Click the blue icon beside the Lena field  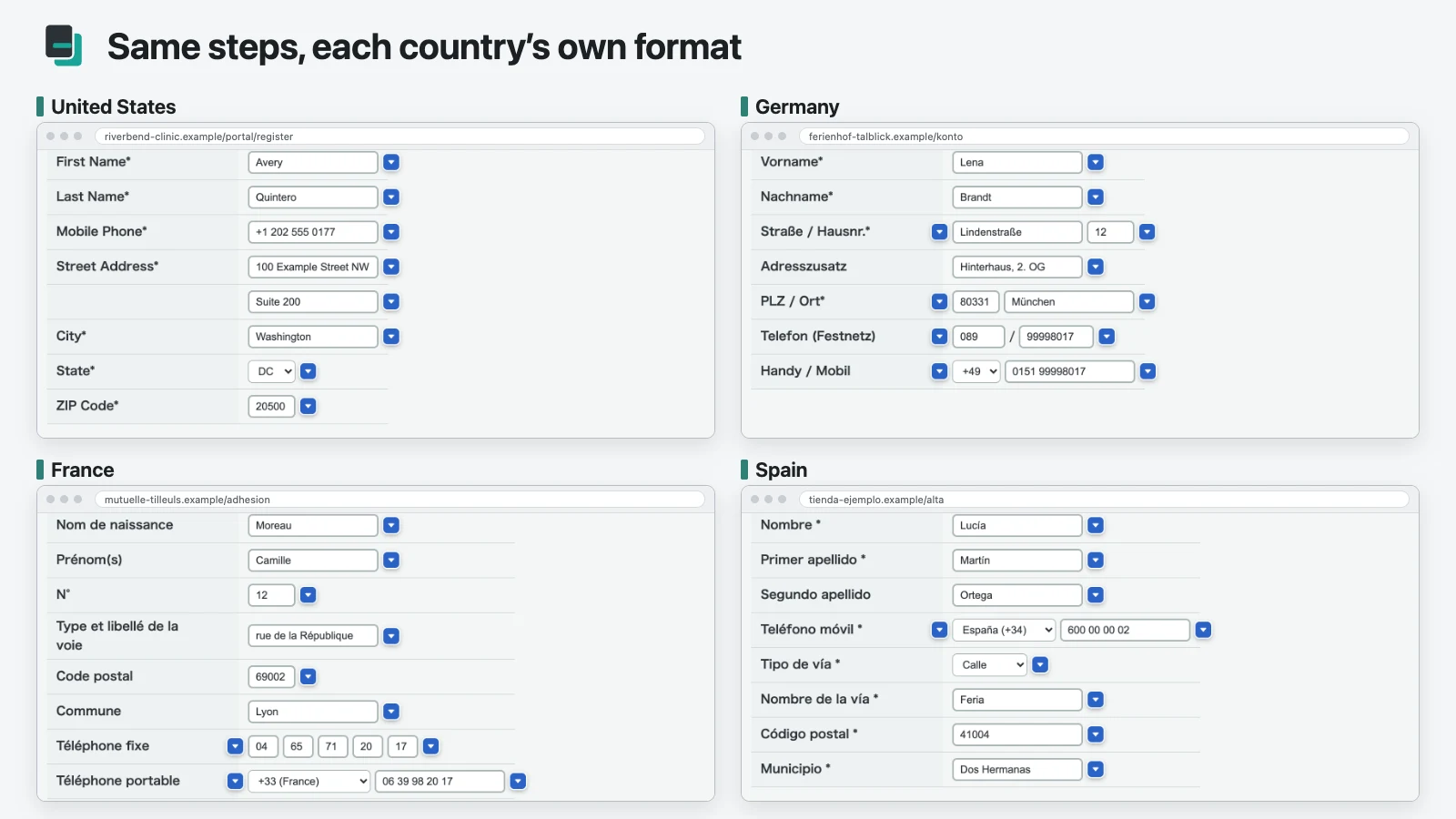point(1096,162)
